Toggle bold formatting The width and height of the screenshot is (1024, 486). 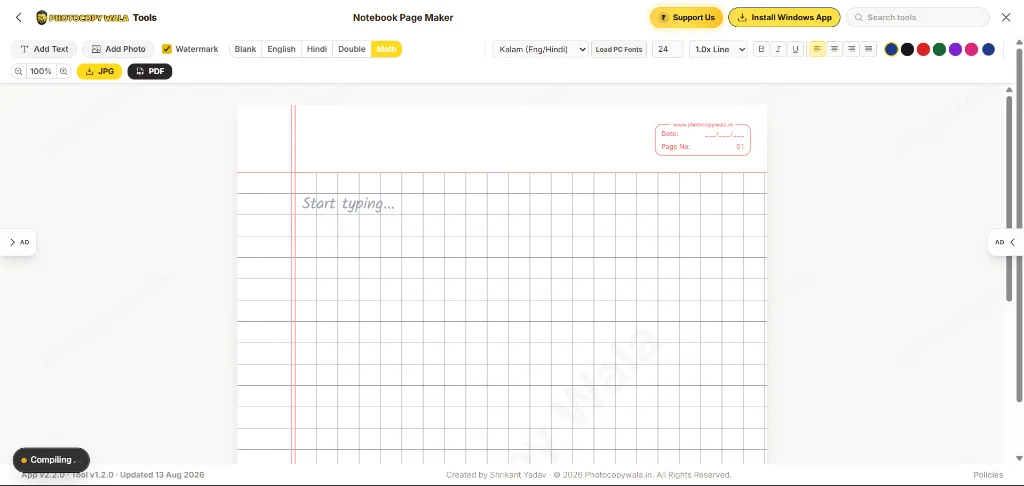coord(761,49)
